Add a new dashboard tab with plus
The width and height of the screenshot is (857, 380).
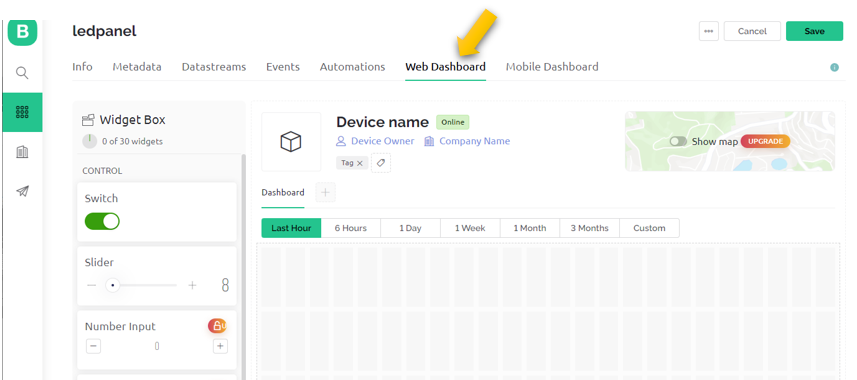coord(325,192)
